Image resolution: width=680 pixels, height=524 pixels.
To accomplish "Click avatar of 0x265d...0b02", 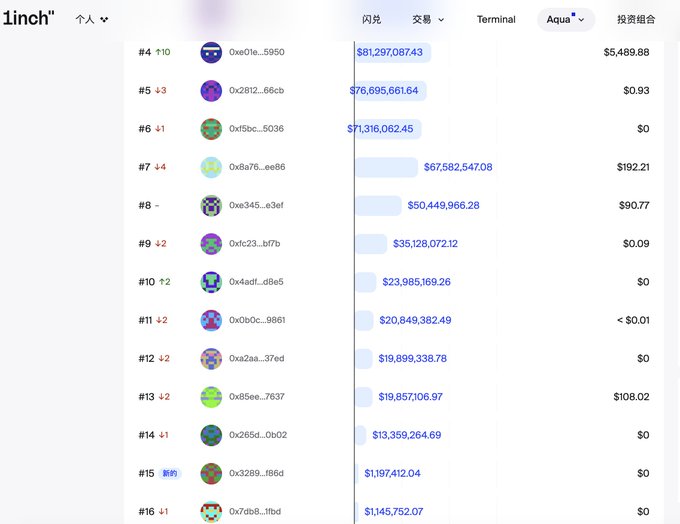I will pyautogui.click(x=211, y=435).
